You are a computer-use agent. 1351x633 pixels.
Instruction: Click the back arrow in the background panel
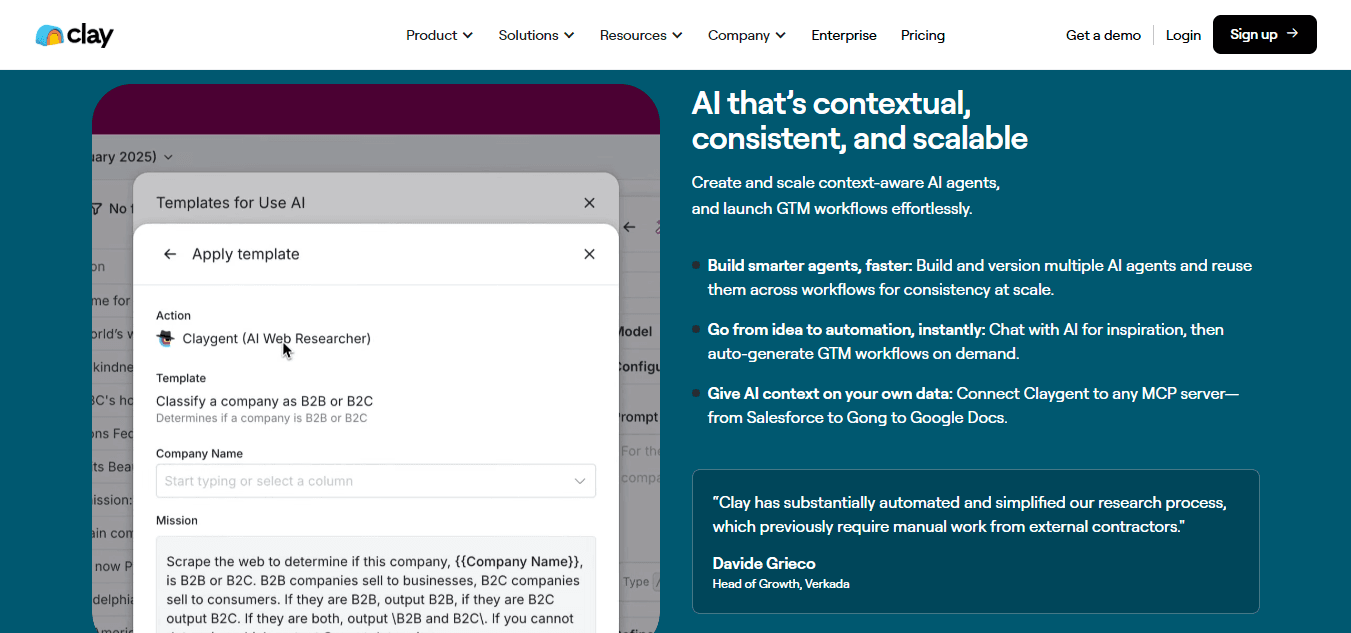[x=629, y=227]
